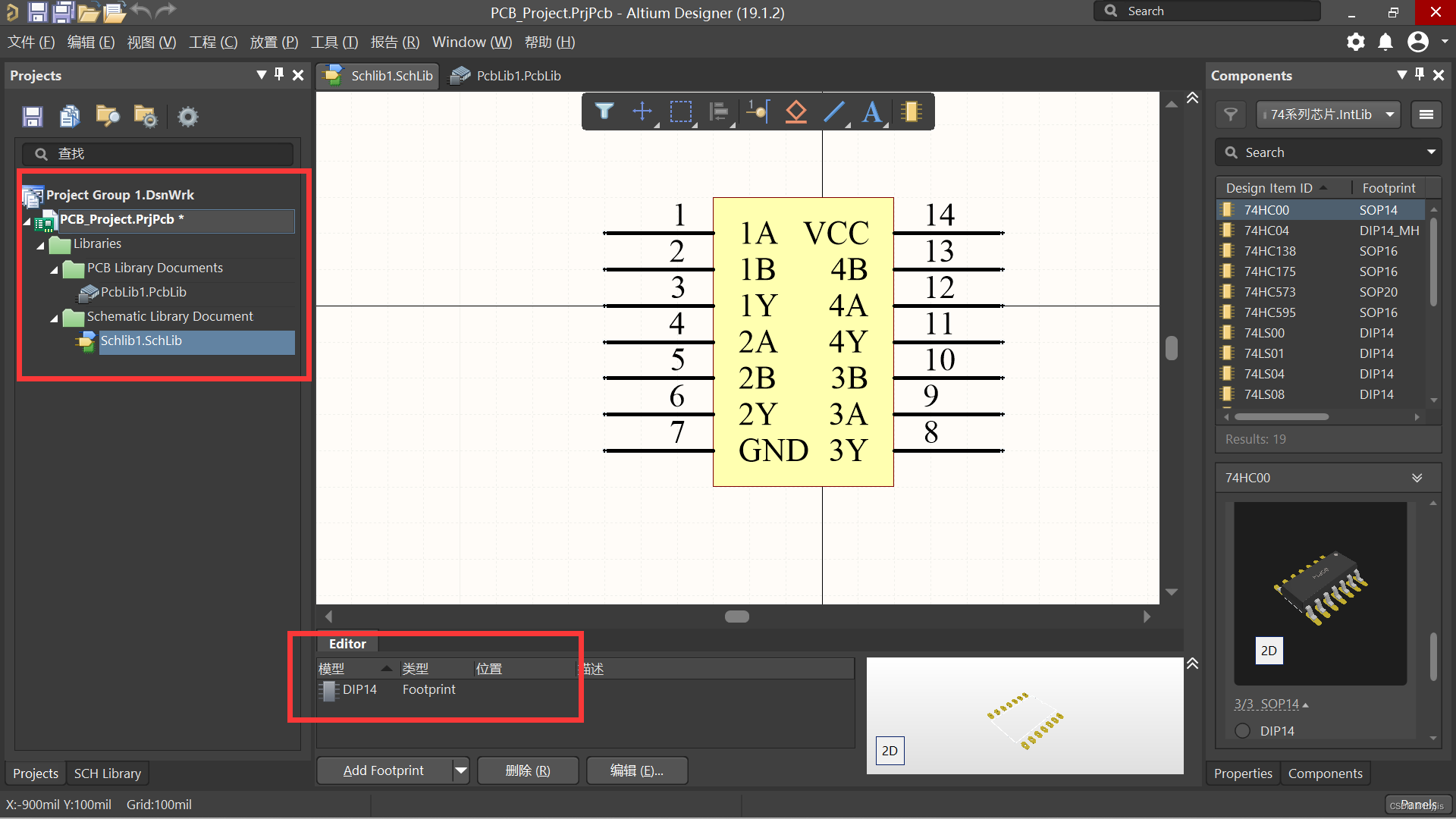1456x819 pixels.
Task: Select PcbLib1.PcbLib in the project tree
Action: 143,292
